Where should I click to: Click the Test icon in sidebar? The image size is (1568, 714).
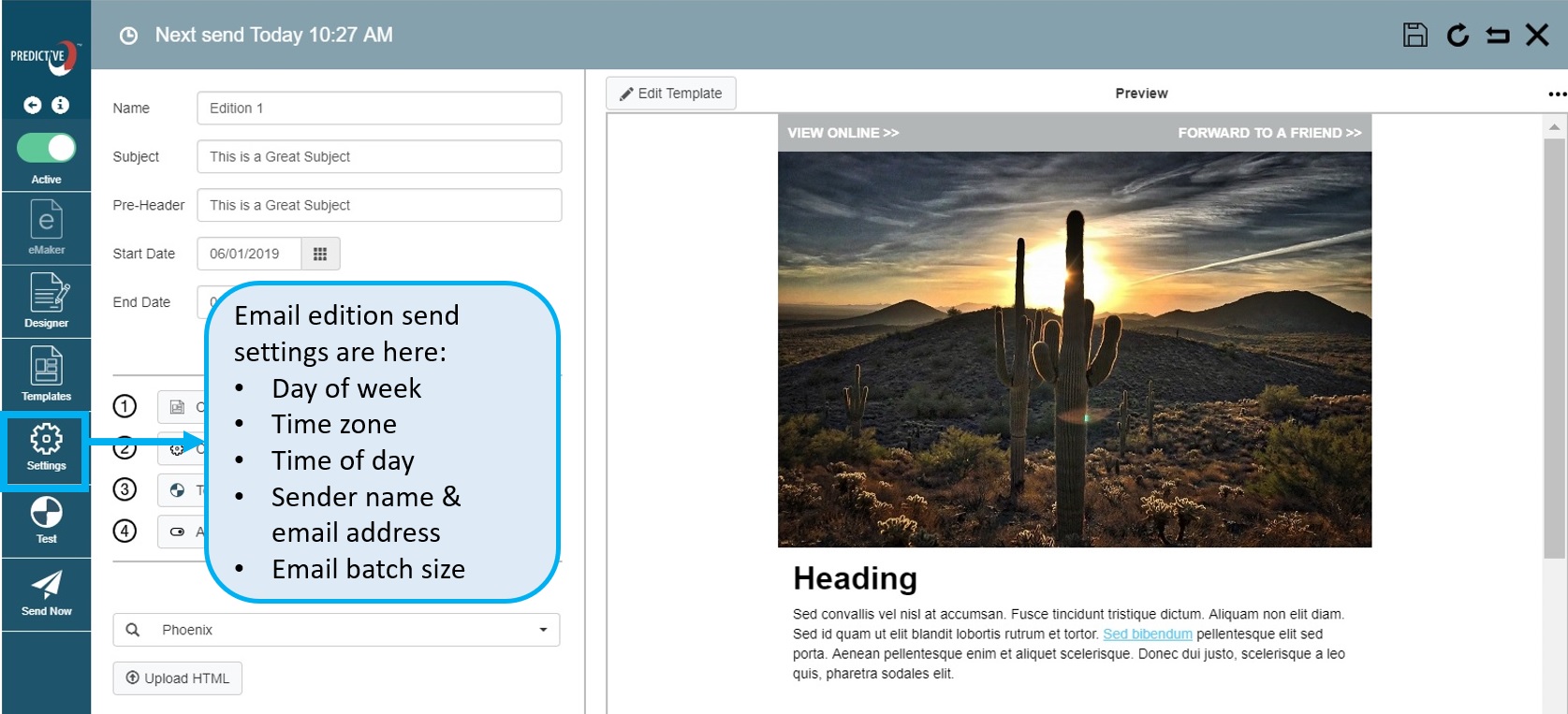pos(47,519)
